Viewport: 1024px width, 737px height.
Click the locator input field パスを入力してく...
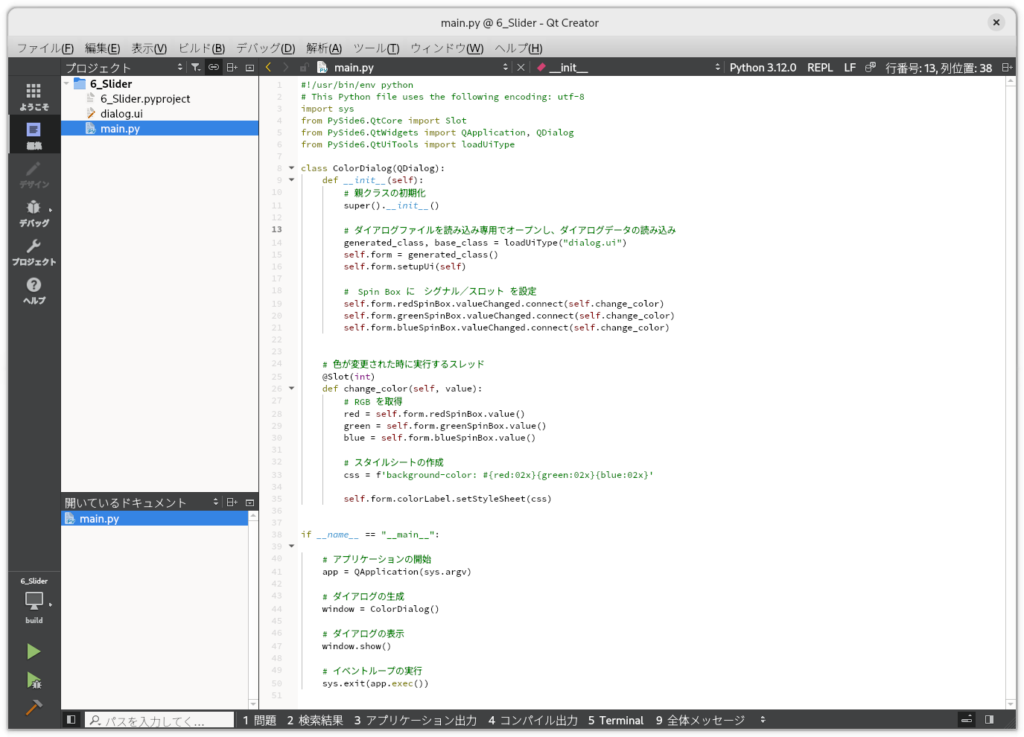pos(159,719)
